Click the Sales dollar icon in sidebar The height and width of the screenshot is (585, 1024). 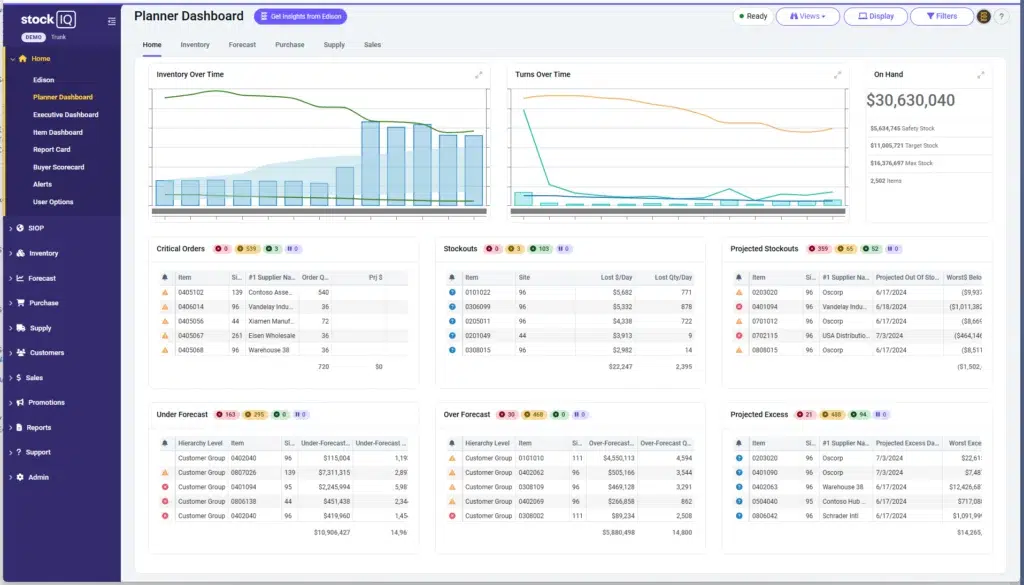(19, 377)
